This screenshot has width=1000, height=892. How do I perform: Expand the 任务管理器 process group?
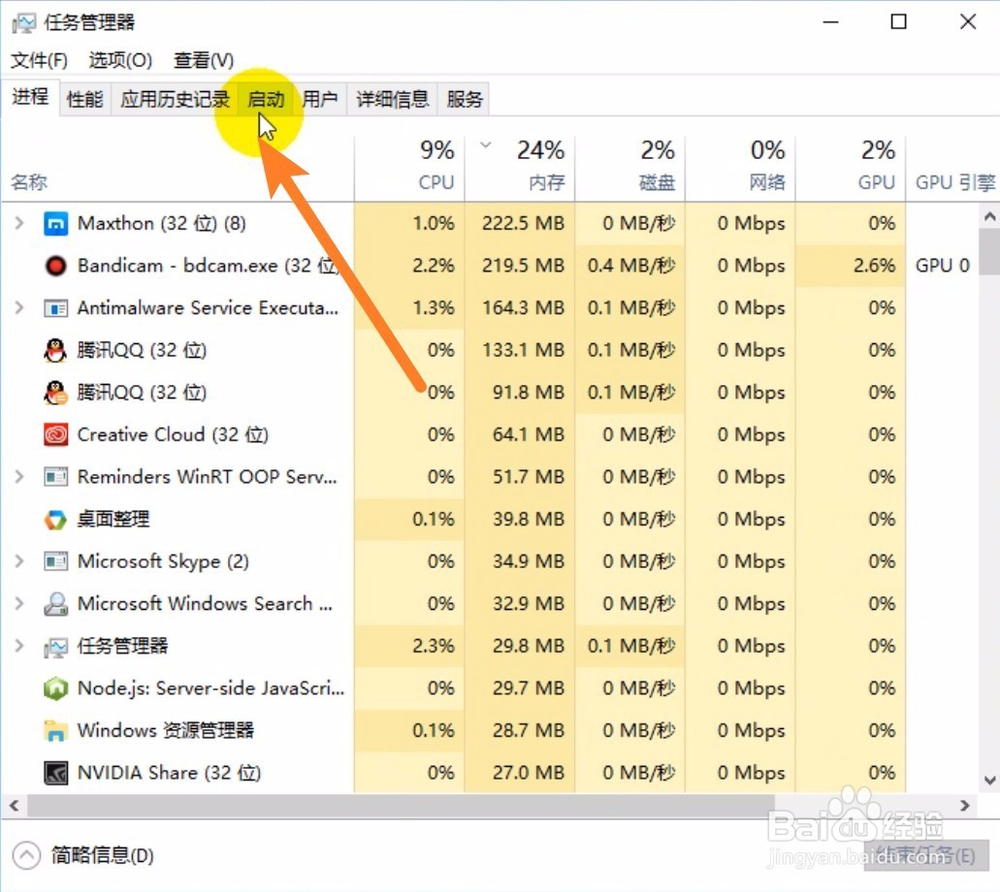pos(19,646)
